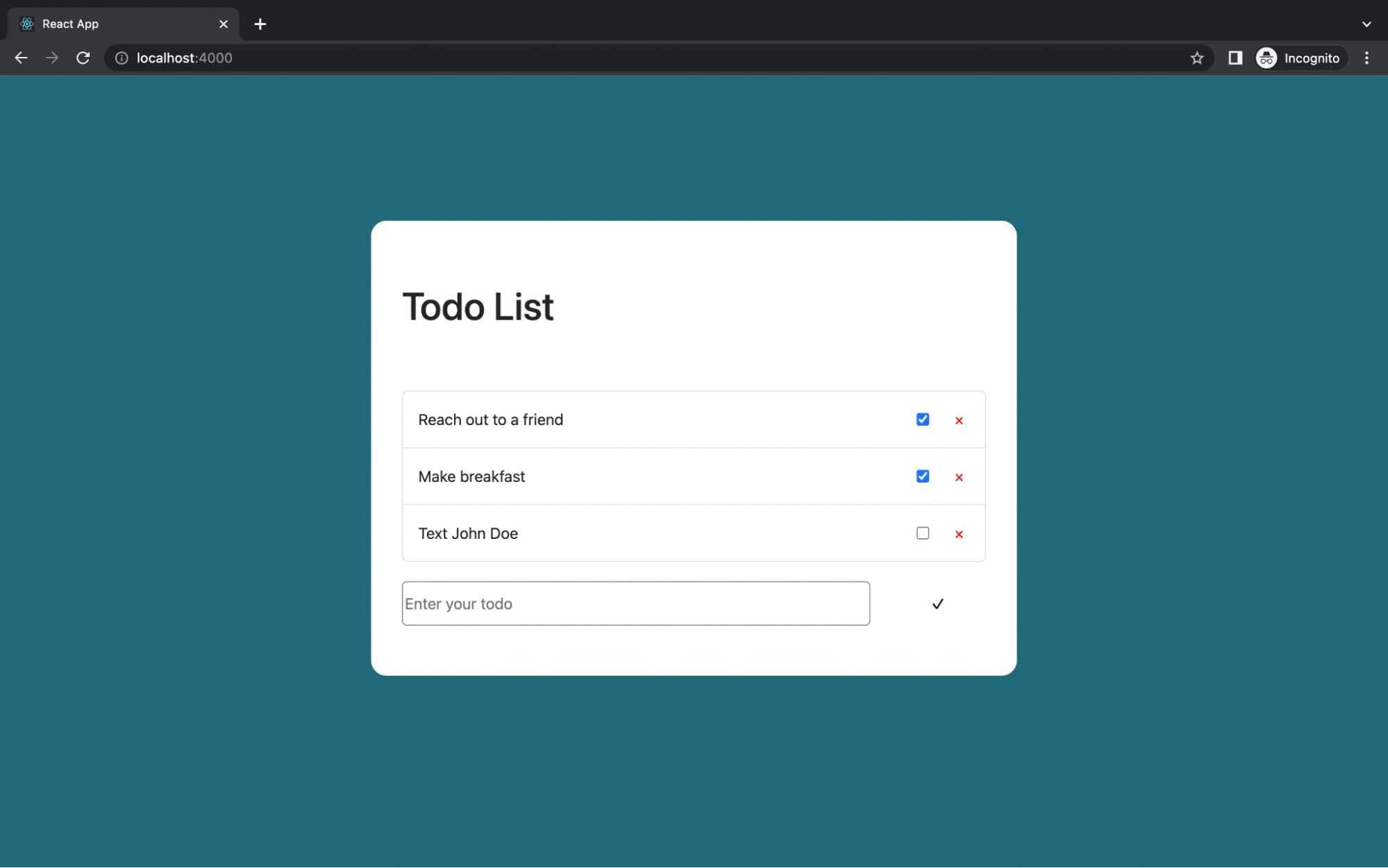Select the address bar showing localhost:4000

pos(184,57)
